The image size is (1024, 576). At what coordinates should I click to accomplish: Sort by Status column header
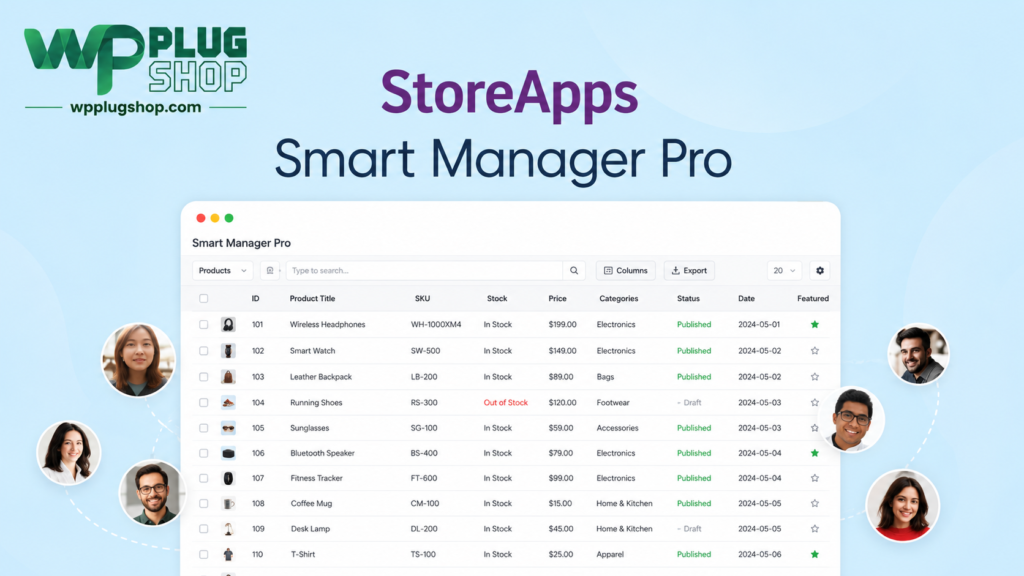688,298
